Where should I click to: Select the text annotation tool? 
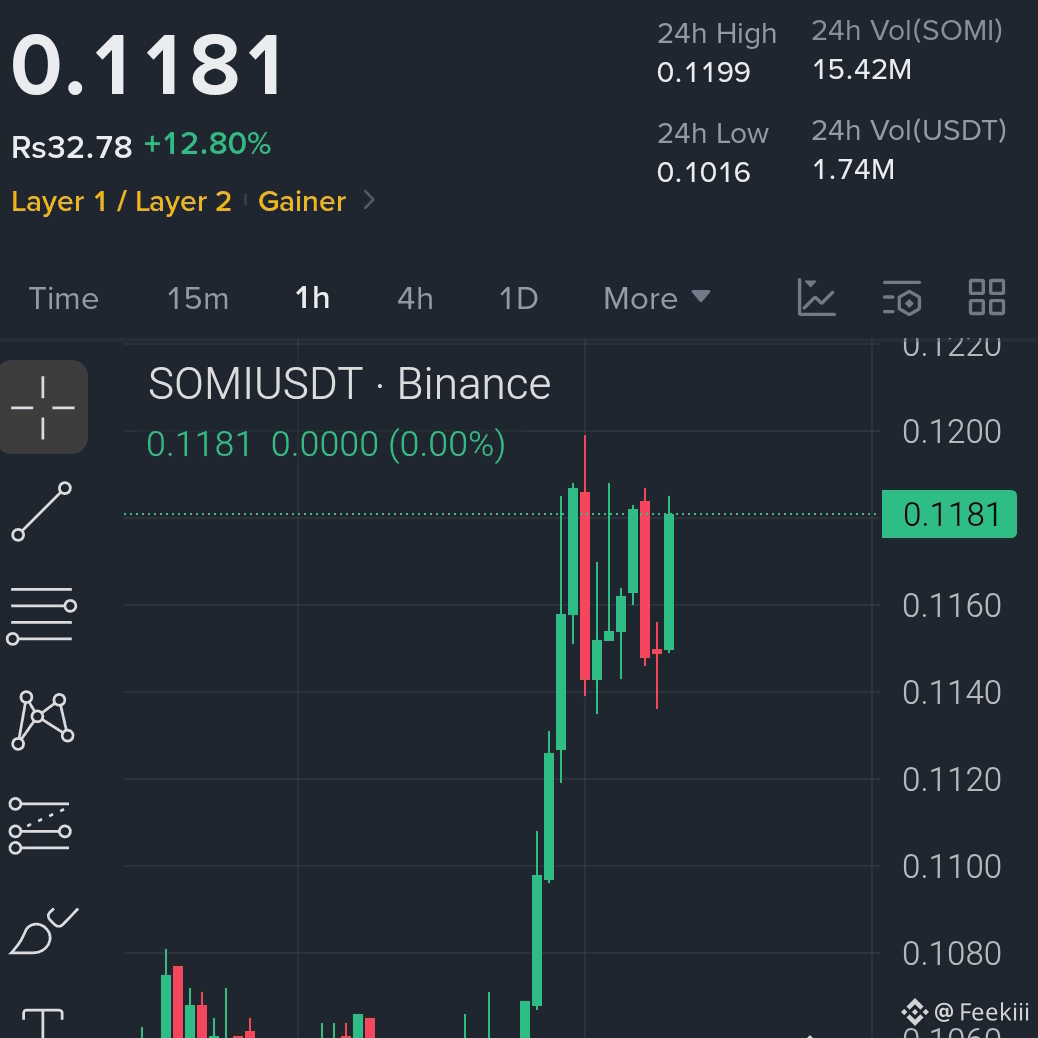(43, 1023)
